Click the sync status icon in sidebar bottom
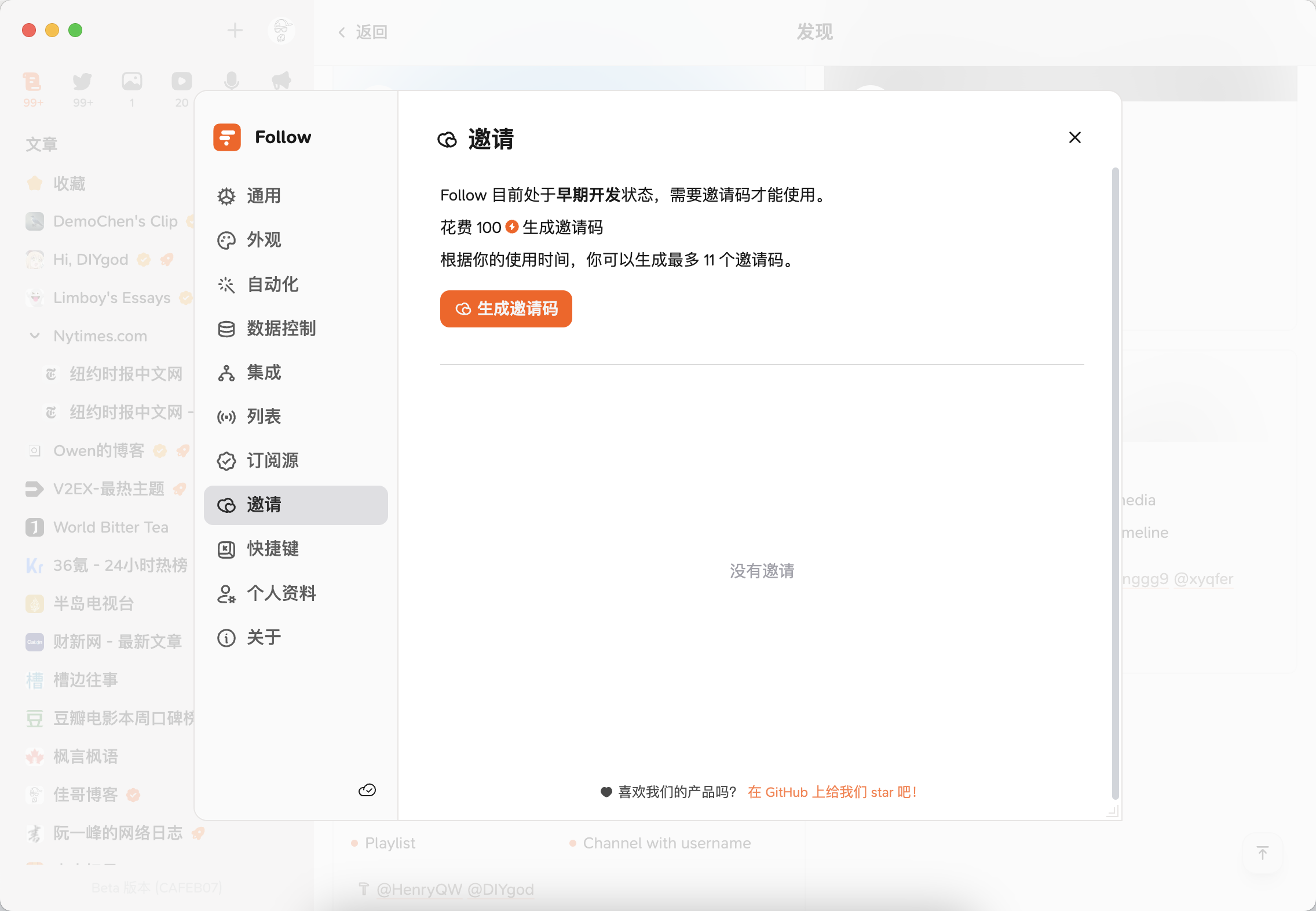Viewport: 1316px width, 911px height. point(367,790)
